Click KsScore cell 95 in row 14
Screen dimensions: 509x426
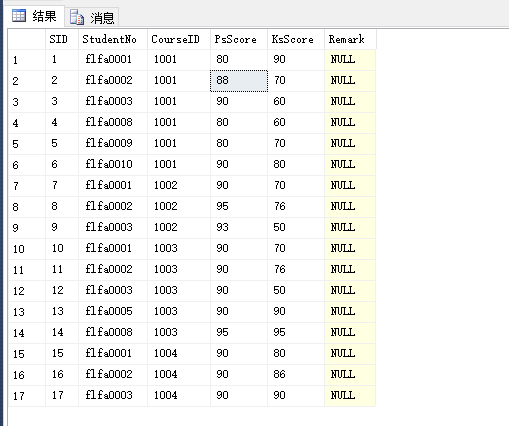(296, 333)
